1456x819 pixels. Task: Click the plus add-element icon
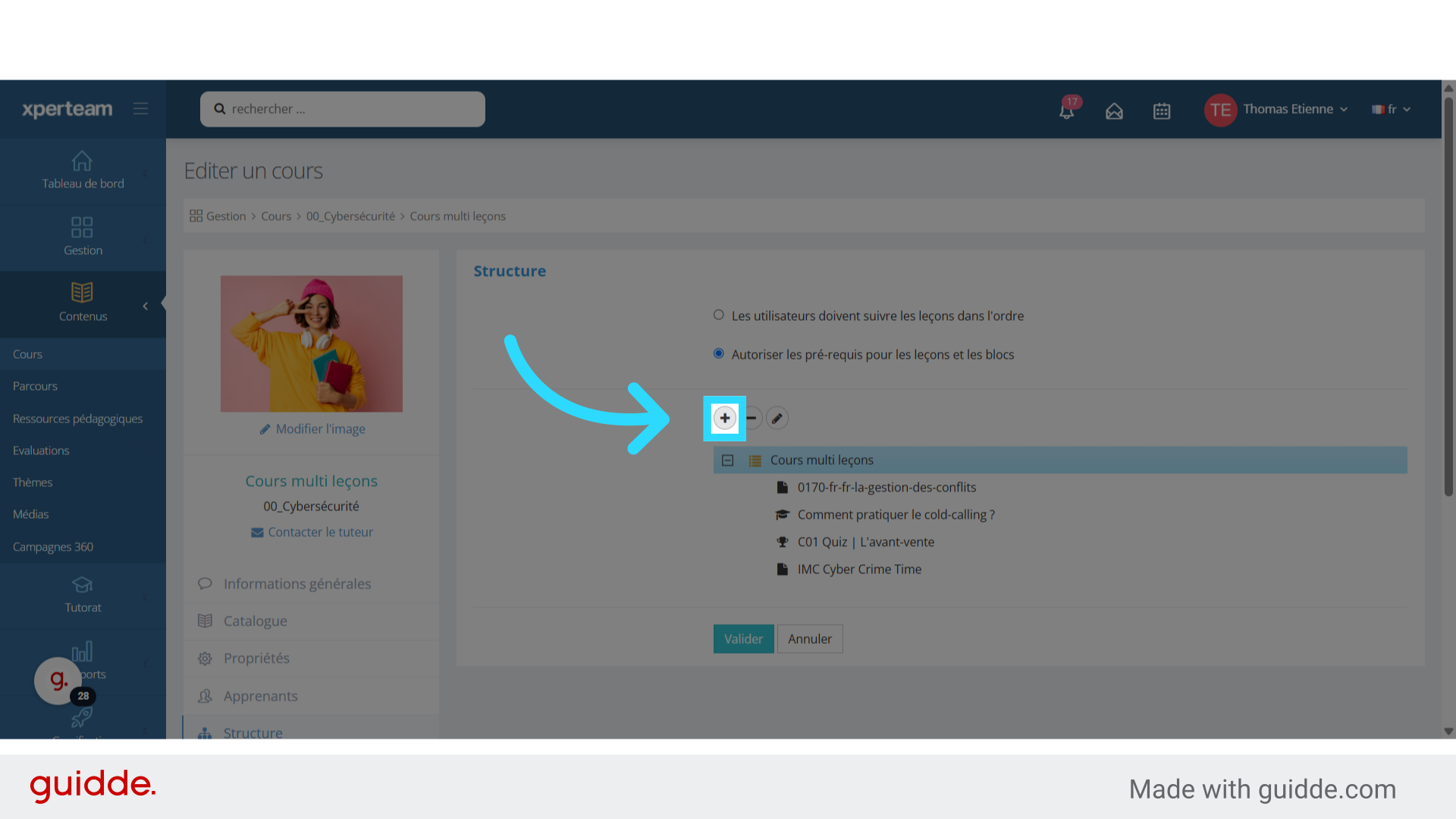coord(725,418)
